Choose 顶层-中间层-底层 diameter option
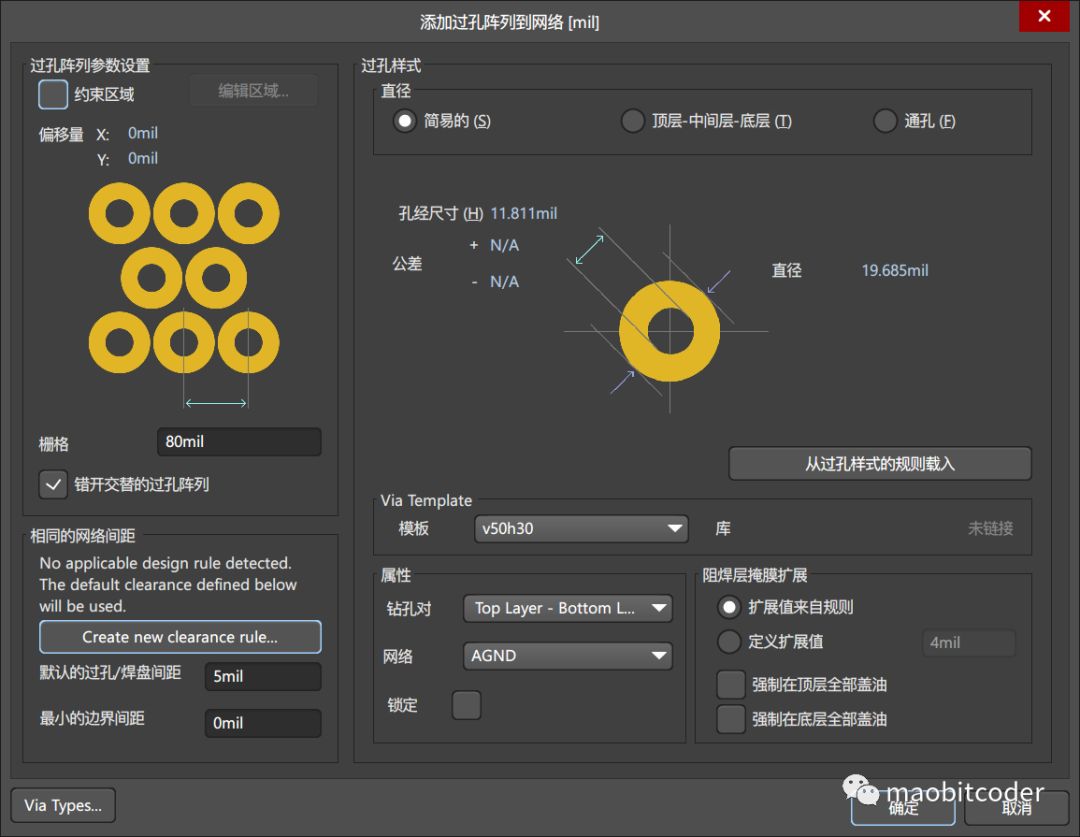1080x837 pixels. 633,121
